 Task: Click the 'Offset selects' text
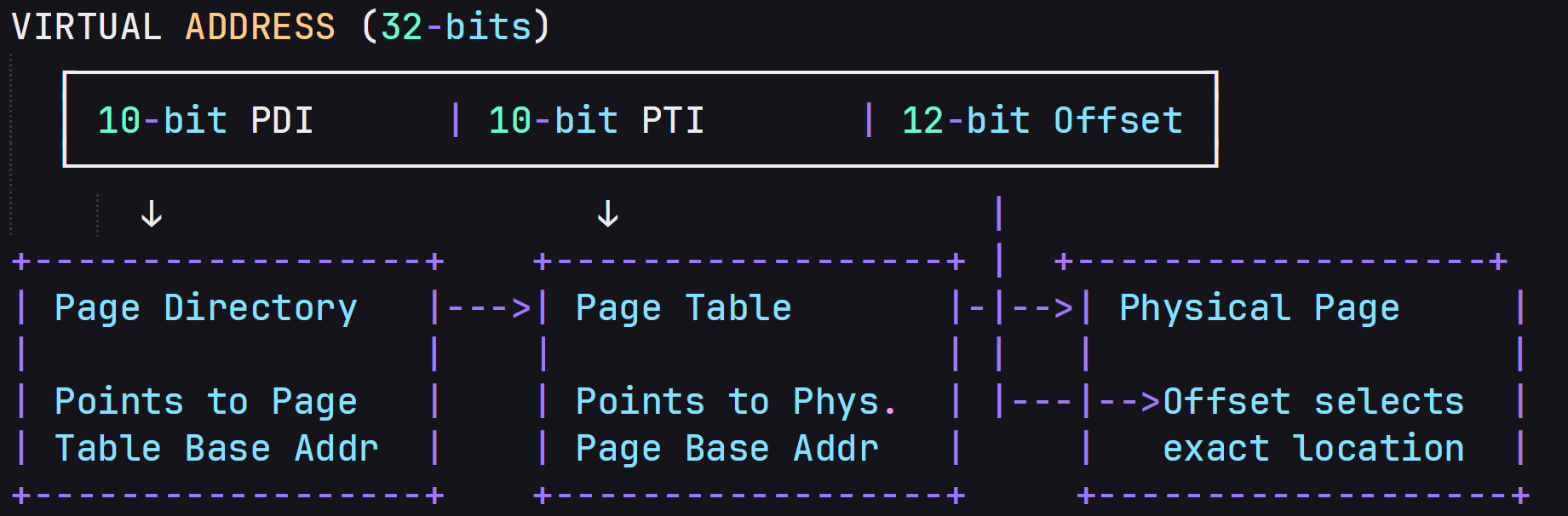(1313, 401)
